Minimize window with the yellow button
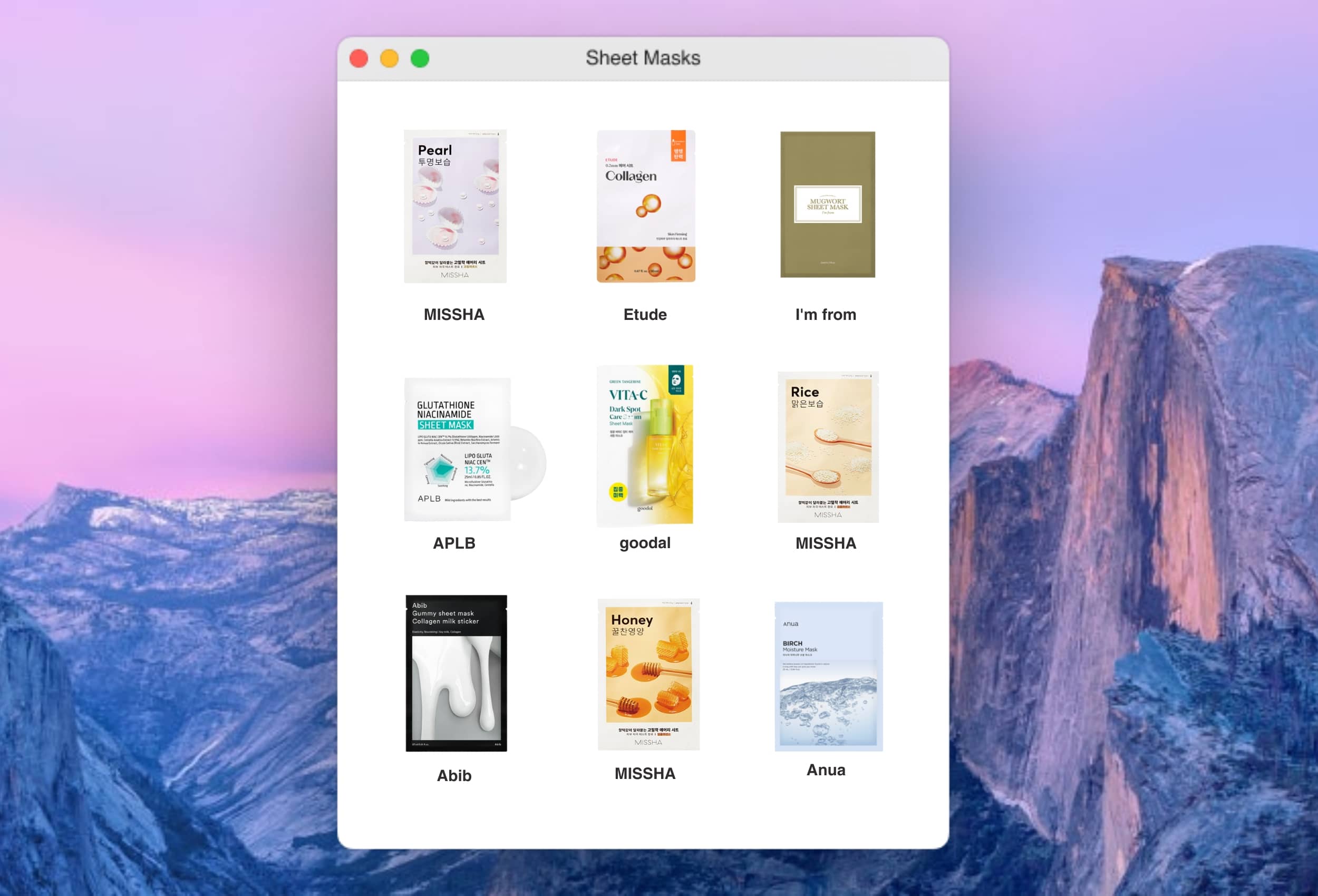Viewport: 1318px width, 896px height. pos(389,59)
